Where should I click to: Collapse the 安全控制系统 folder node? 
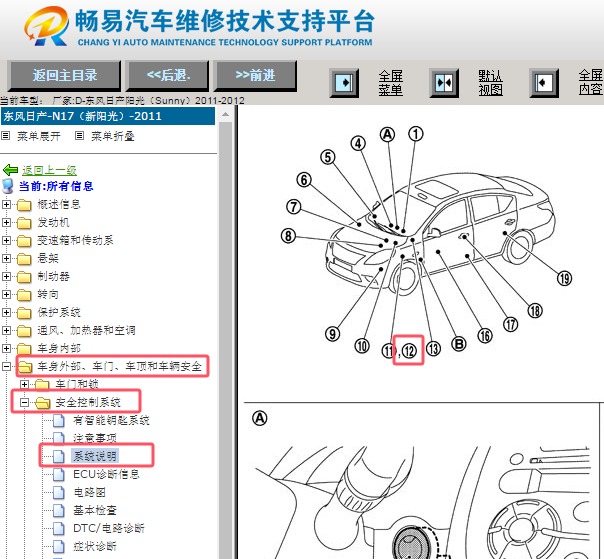(24, 402)
